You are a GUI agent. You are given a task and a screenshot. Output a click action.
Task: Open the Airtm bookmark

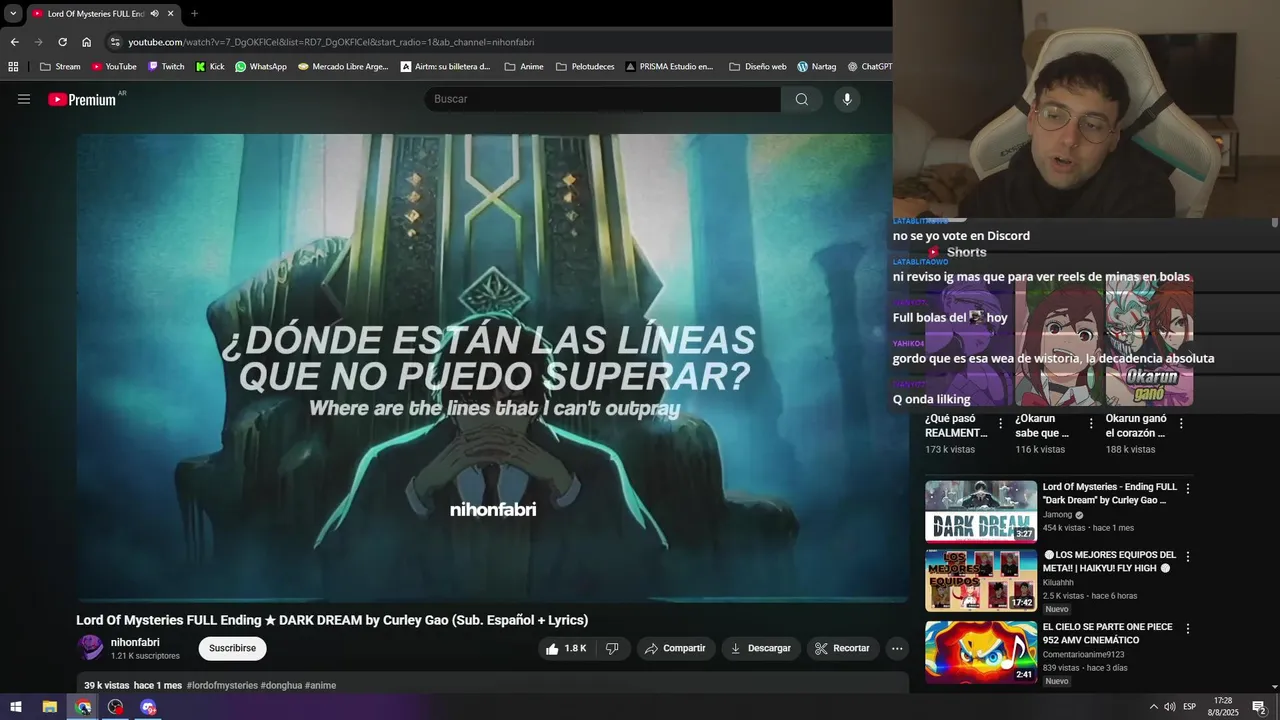point(445,67)
